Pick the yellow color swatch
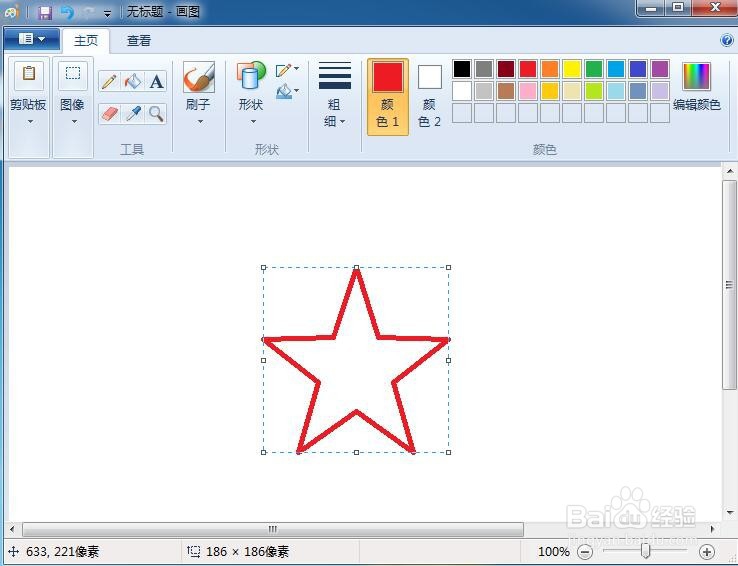The height and width of the screenshot is (566, 738). click(572, 69)
